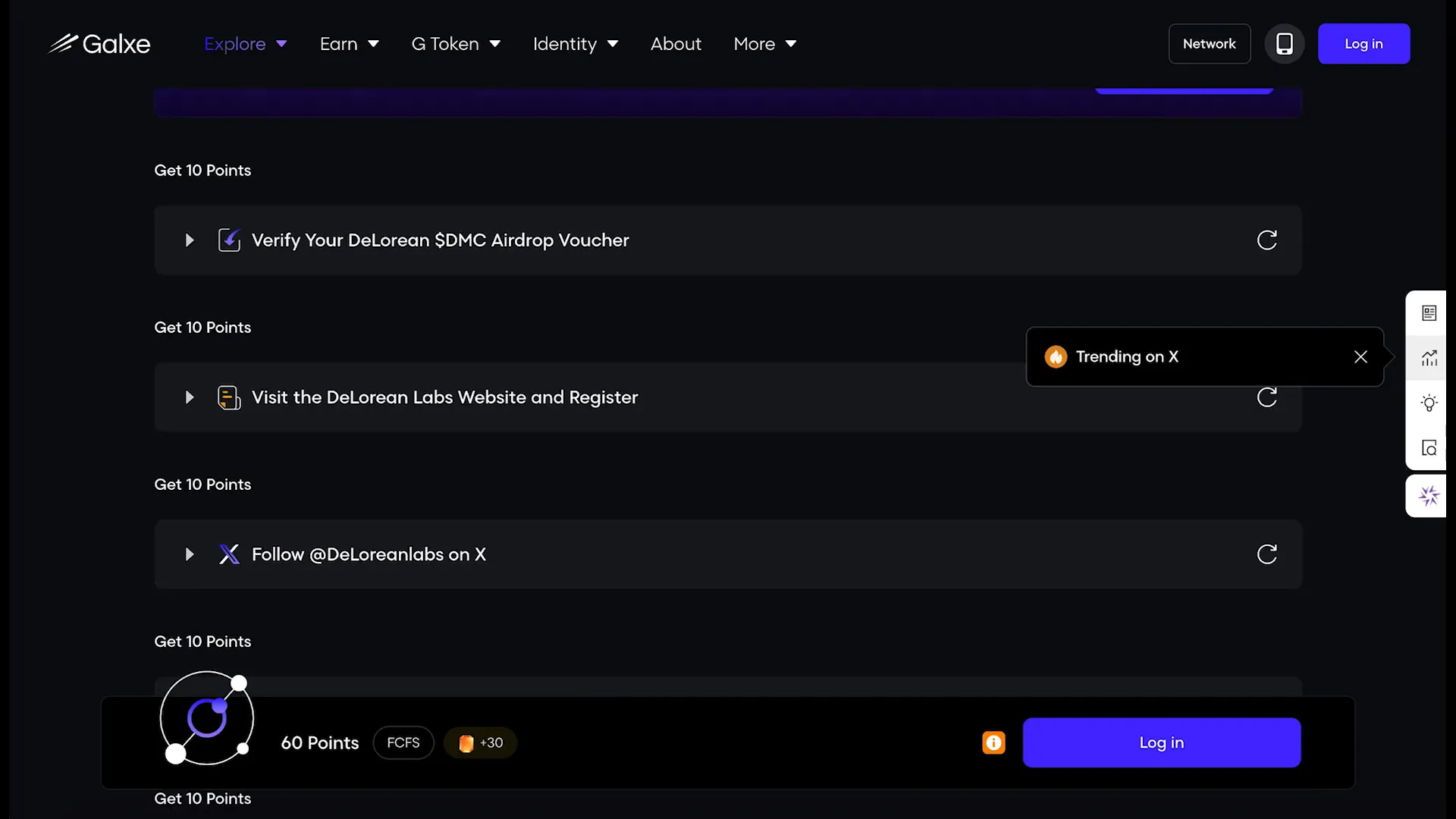
Task: Refresh the Visit DeLorean Labs Website task
Action: pyautogui.click(x=1267, y=397)
